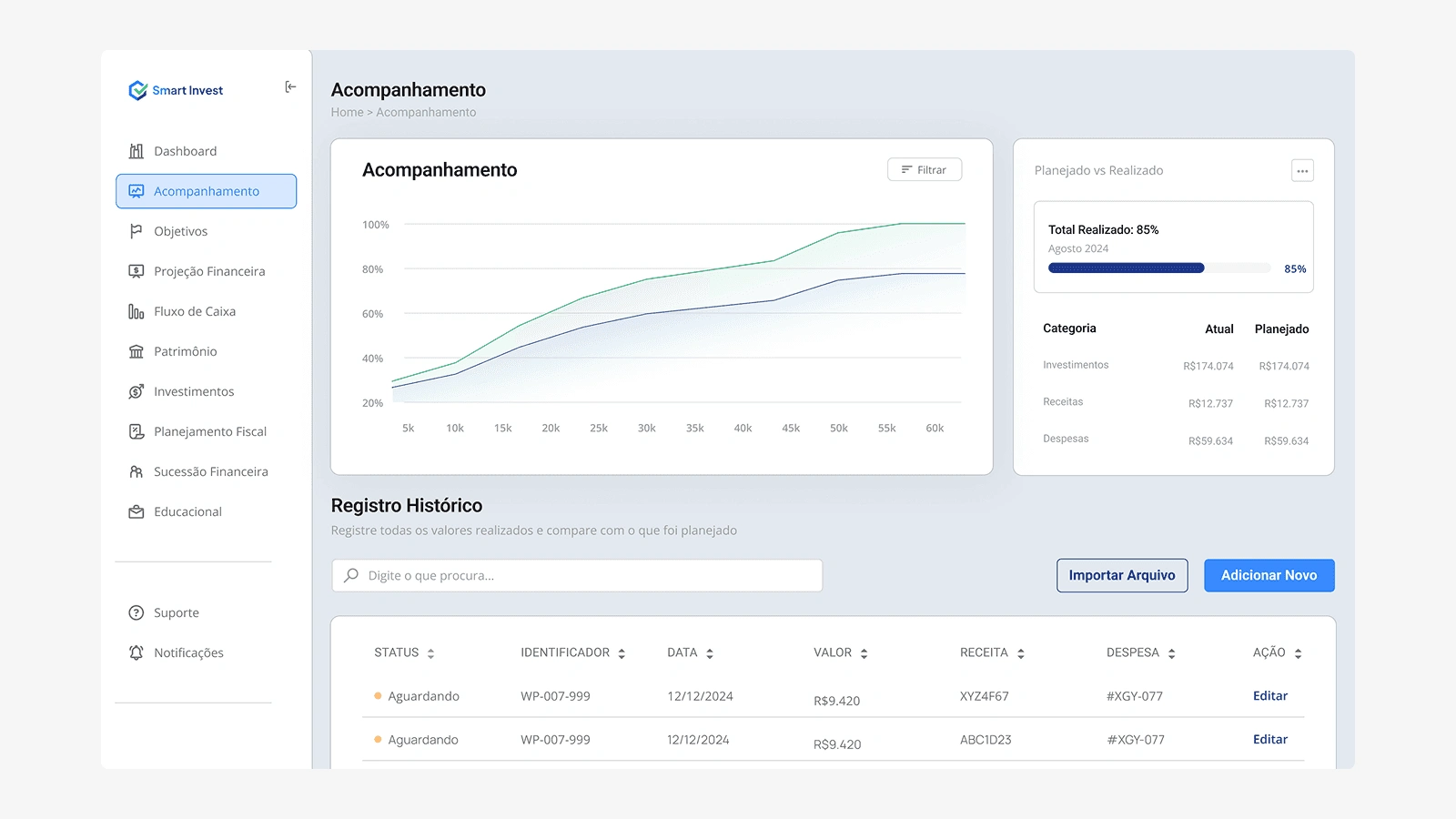The height and width of the screenshot is (819, 1456).
Task: Select the Fluxo de Caixa icon
Action: (x=136, y=311)
